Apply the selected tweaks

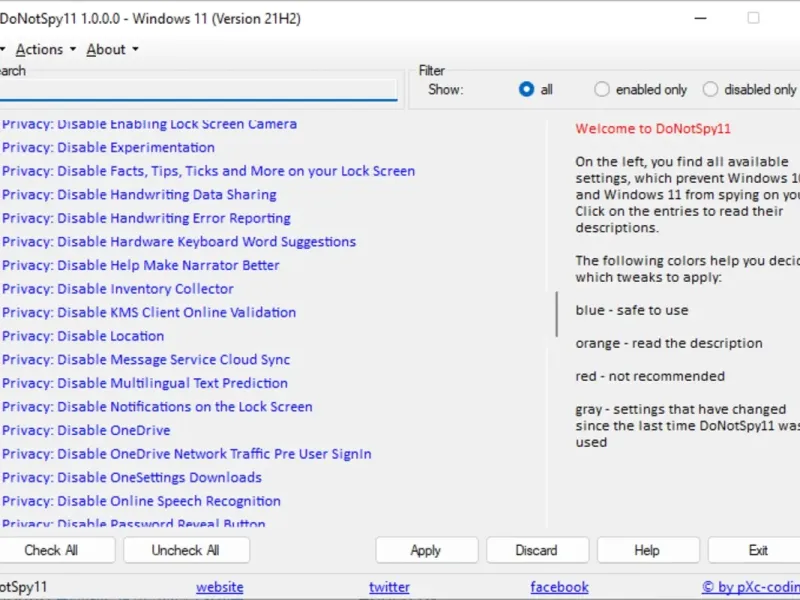pyautogui.click(x=427, y=550)
